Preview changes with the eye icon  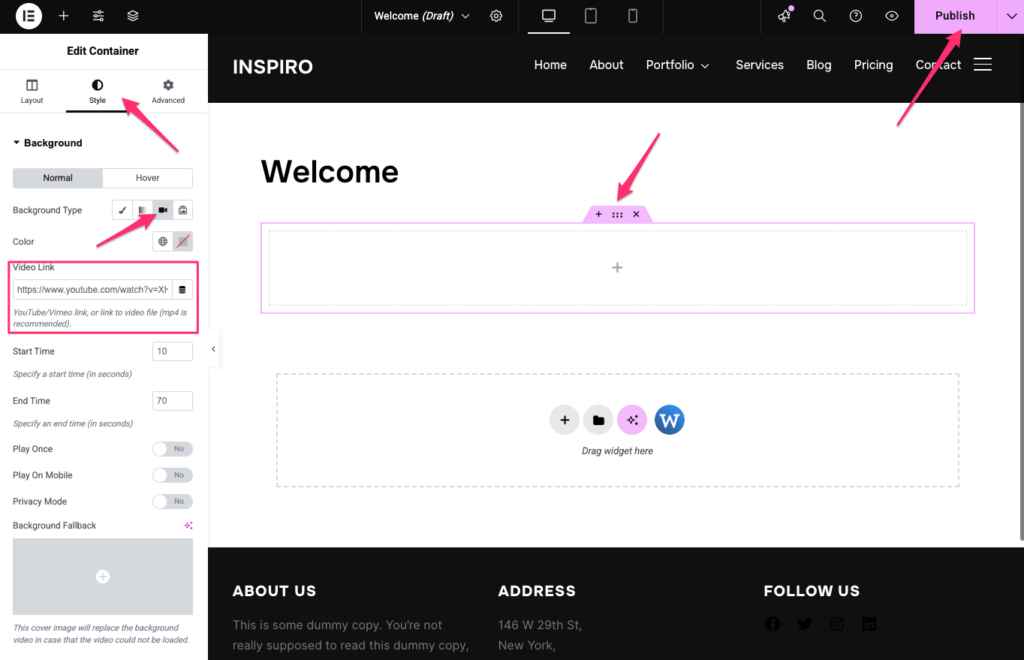891,16
